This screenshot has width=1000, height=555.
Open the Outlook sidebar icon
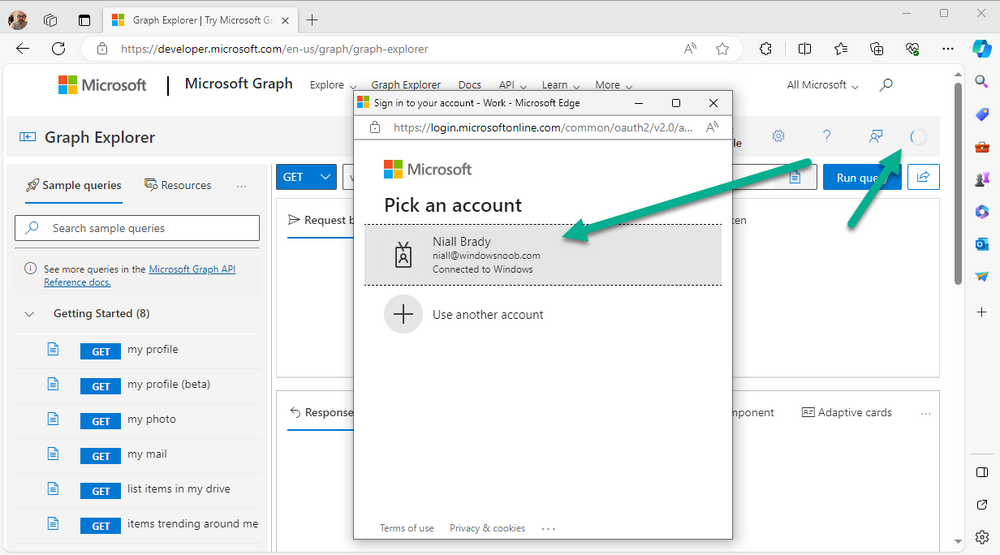click(982, 244)
